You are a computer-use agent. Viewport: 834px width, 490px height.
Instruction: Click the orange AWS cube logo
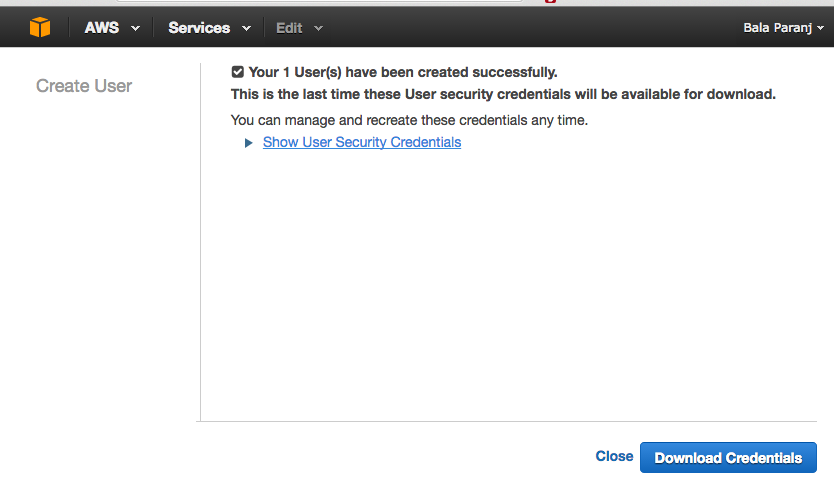tap(40, 27)
